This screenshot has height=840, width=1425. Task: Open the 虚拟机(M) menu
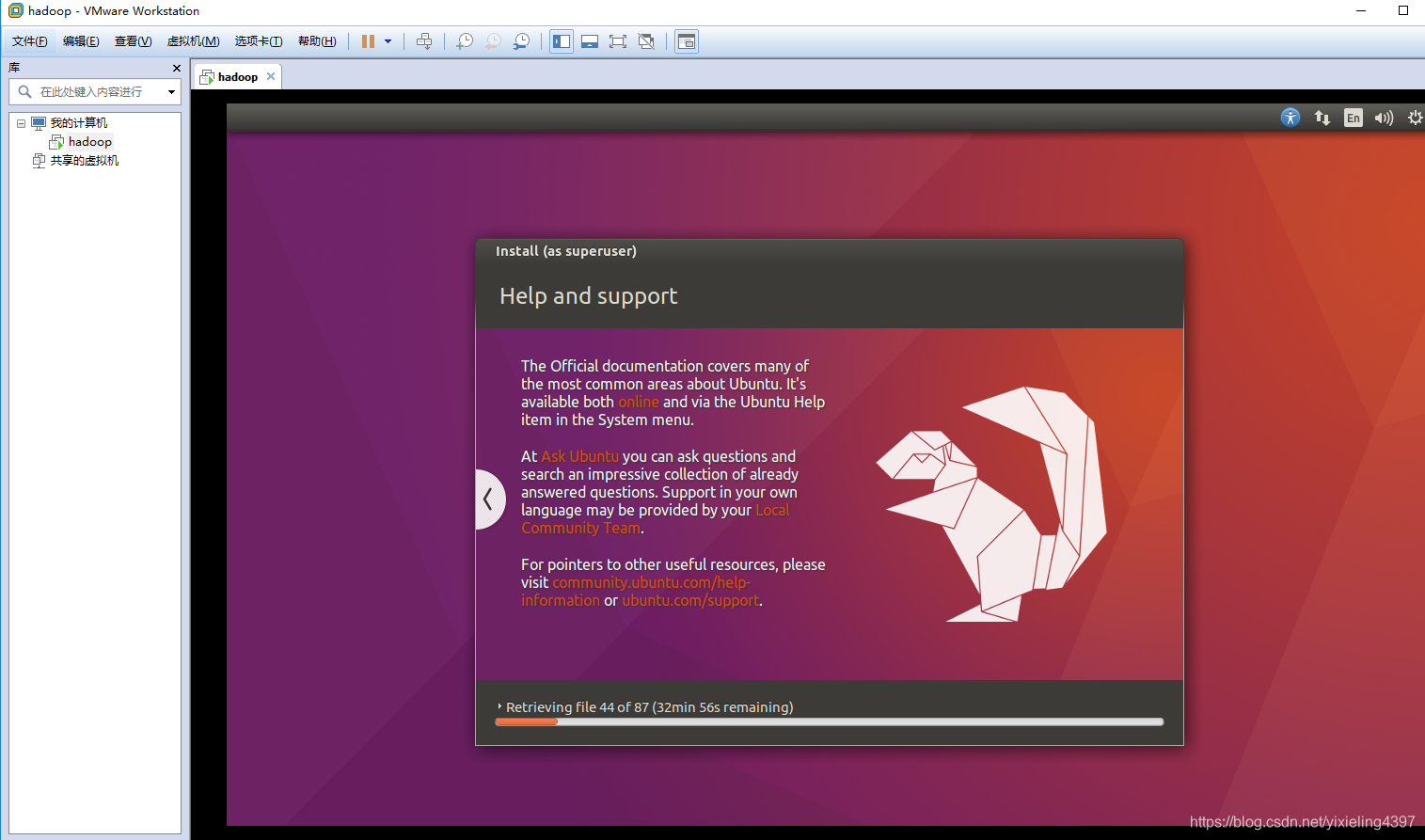coord(193,41)
